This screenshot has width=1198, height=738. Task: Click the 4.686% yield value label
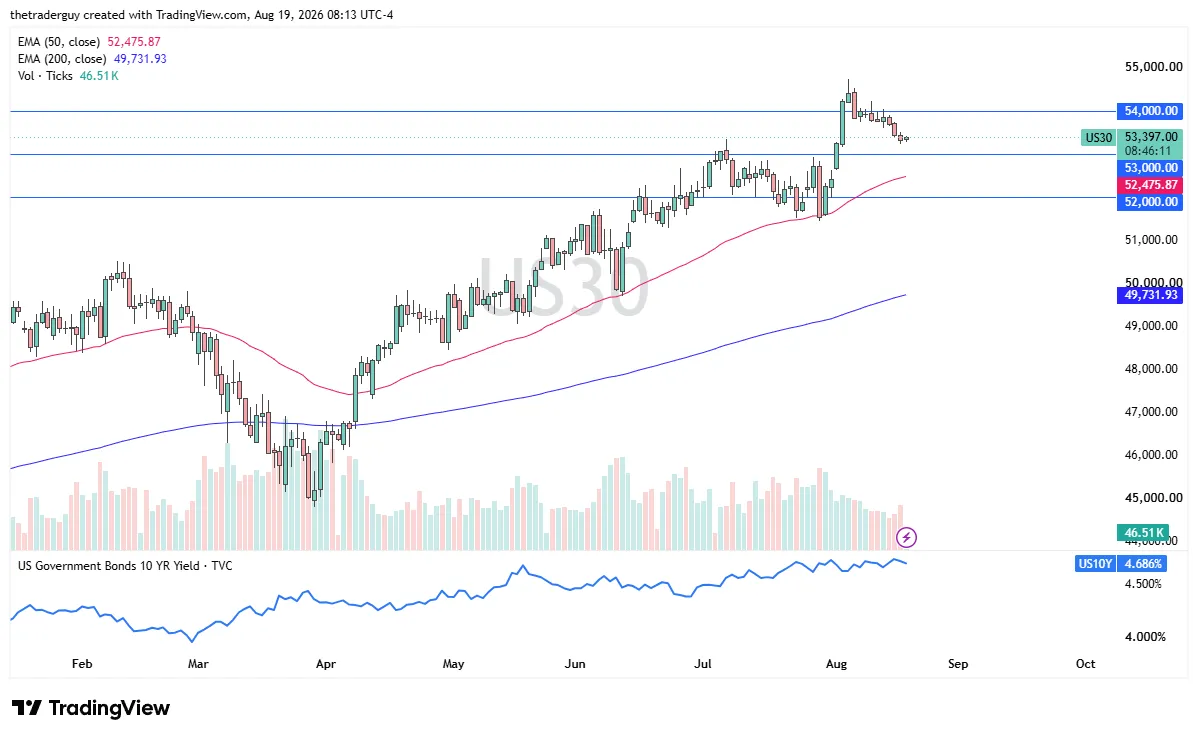[x=1143, y=564]
